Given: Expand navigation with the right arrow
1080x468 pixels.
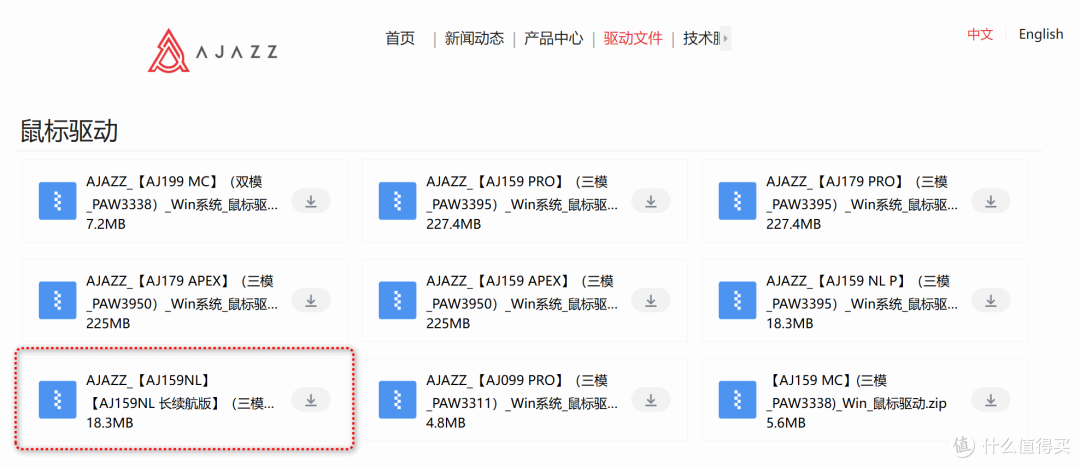Looking at the screenshot, I should [x=725, y=38].
